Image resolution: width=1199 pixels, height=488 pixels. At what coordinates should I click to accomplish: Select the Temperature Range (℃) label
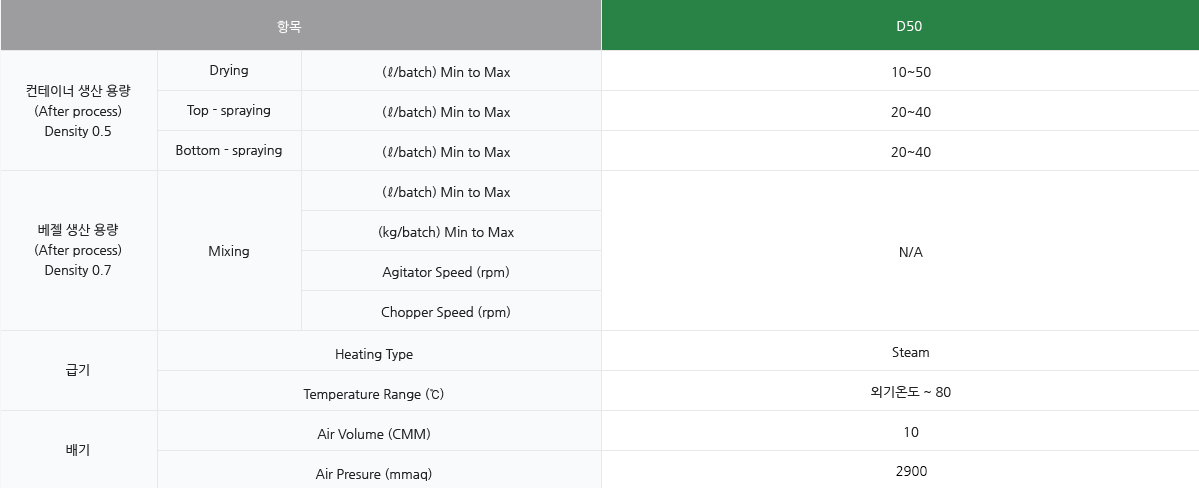point(374,394)
